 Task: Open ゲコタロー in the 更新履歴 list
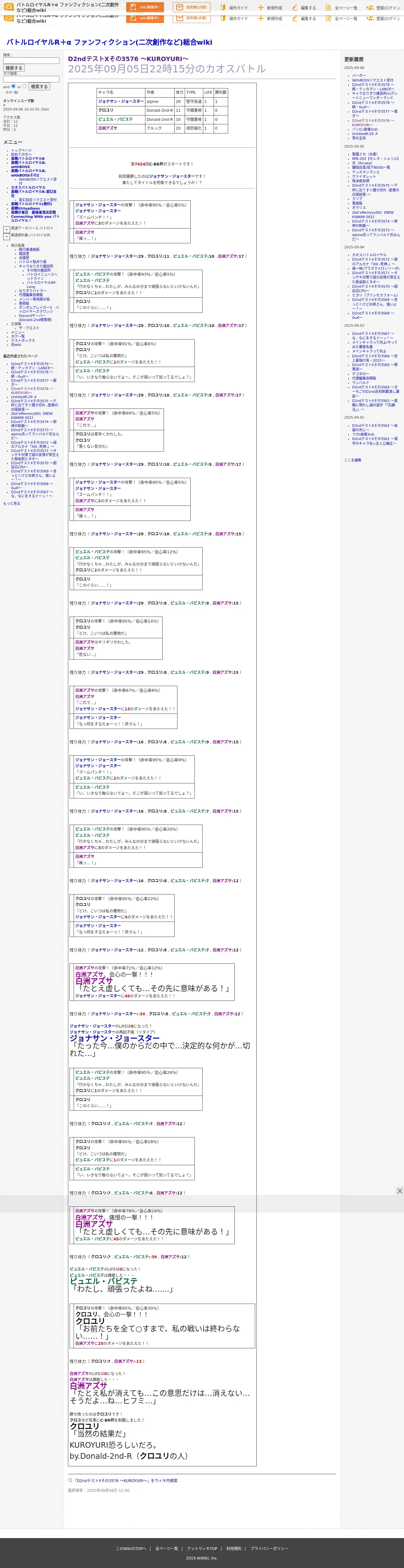coord(360,374)
